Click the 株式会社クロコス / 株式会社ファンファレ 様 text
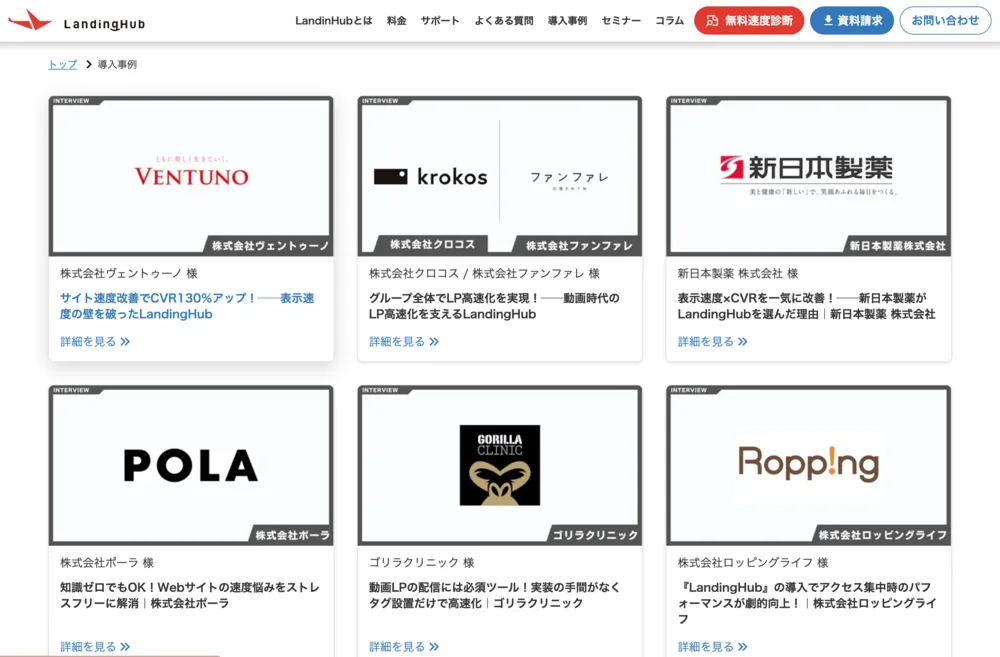This screenshot has height=657, width=1000. (x=484, y=274)
